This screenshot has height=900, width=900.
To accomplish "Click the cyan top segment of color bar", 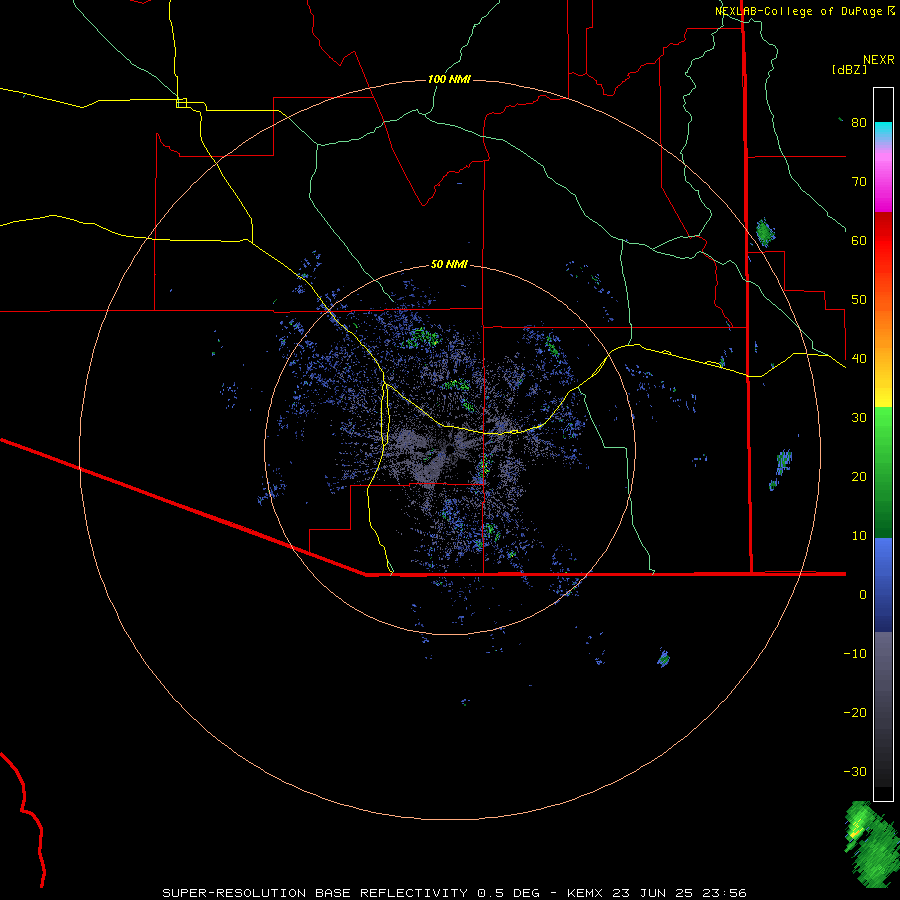I will (883, 132).
